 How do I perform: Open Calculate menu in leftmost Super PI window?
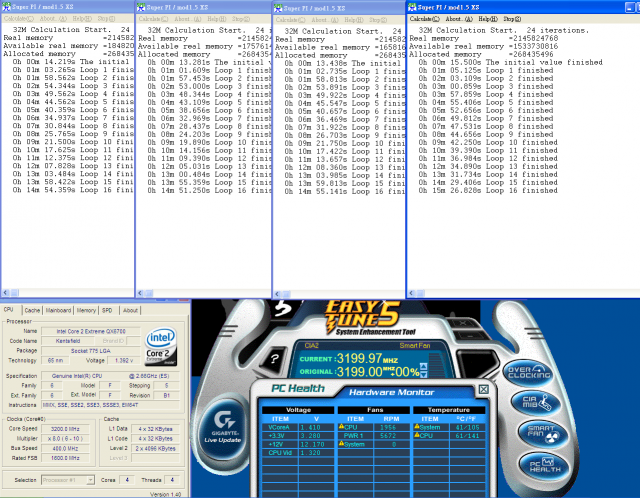(18, 18)
